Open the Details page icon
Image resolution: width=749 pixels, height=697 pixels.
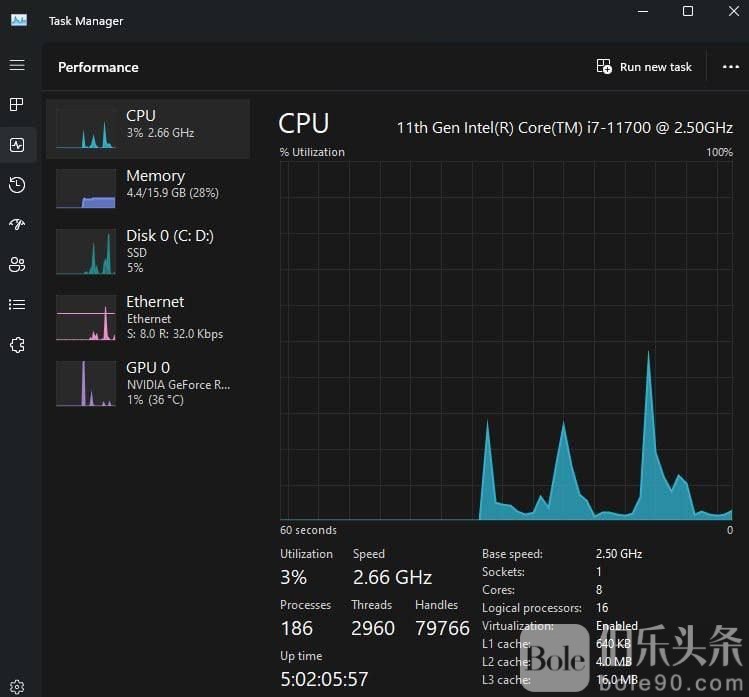pos(17,304)
